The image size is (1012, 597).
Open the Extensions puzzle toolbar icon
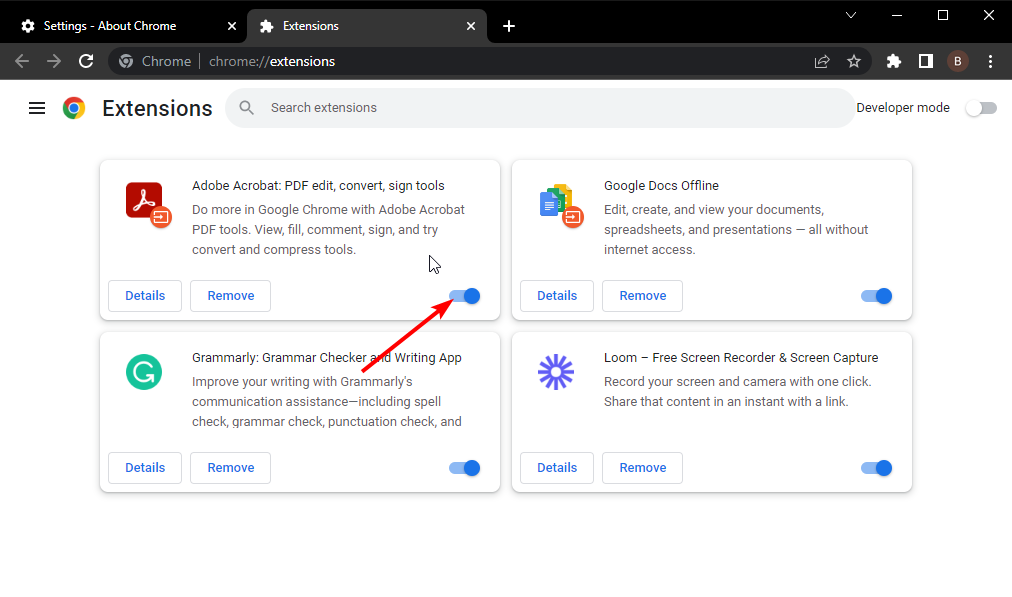click(x=894, y=61)
